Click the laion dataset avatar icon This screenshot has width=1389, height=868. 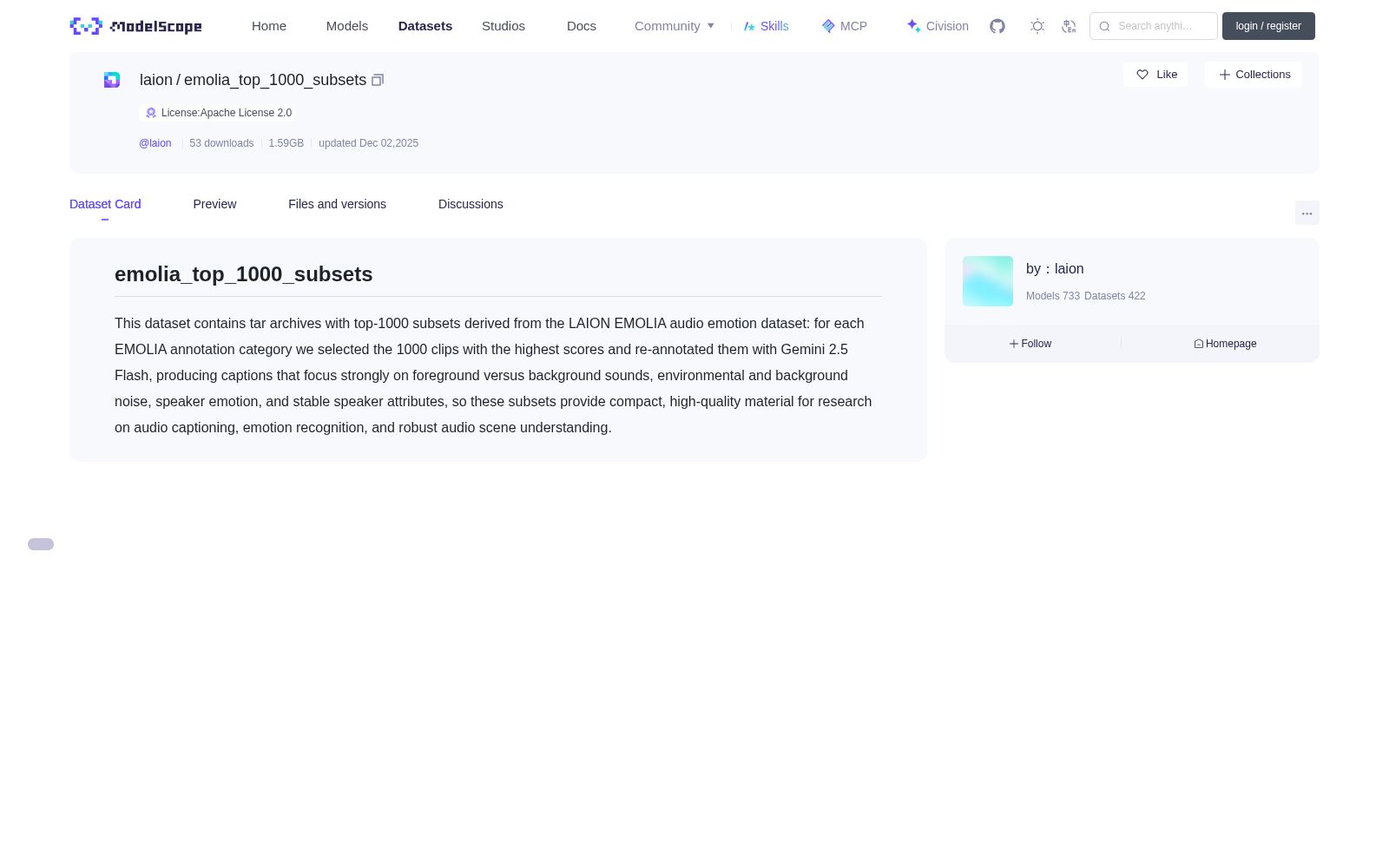click(x=112, y=80)
